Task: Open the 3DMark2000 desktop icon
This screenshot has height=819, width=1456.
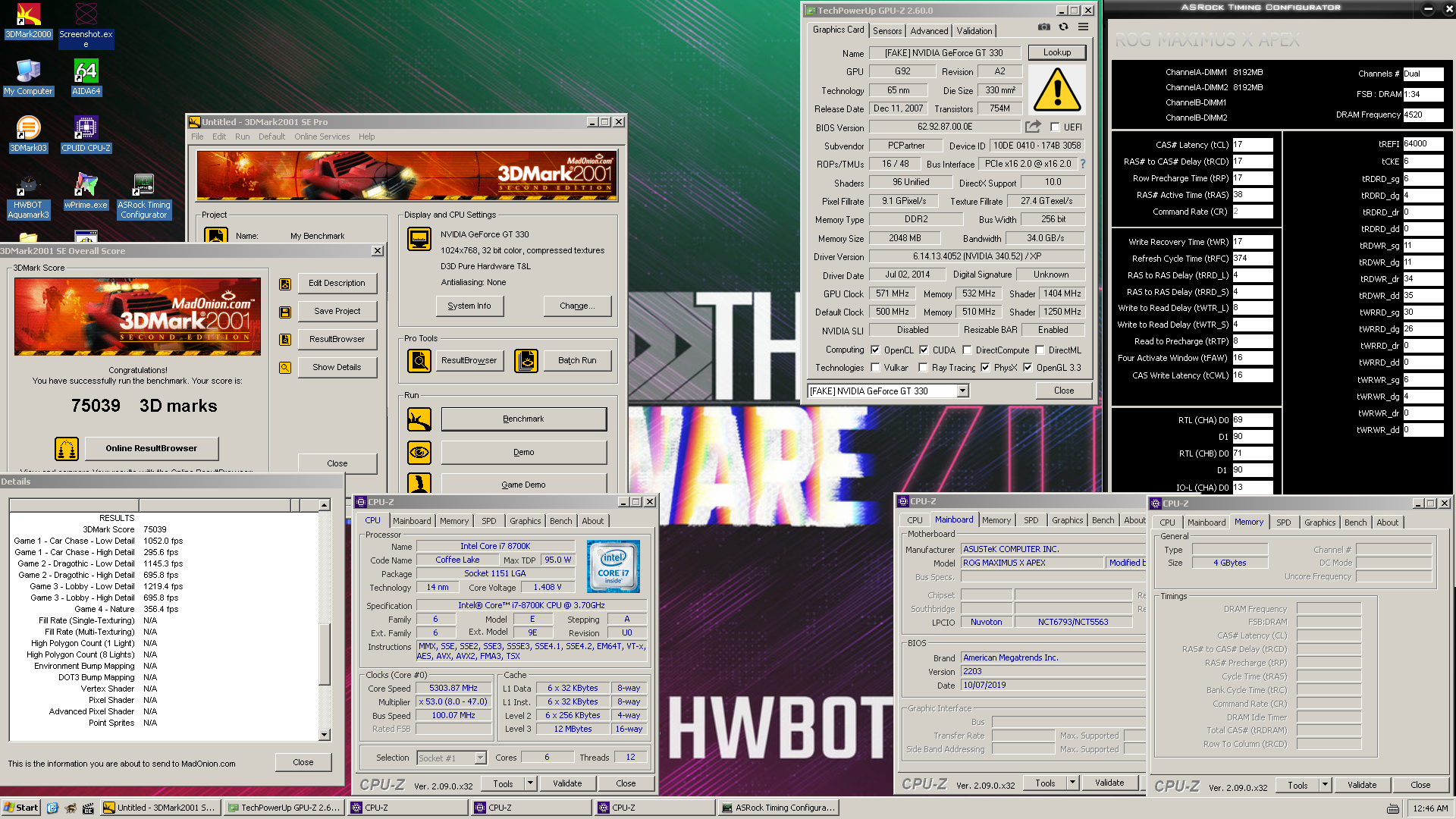Action: (29, 21)
